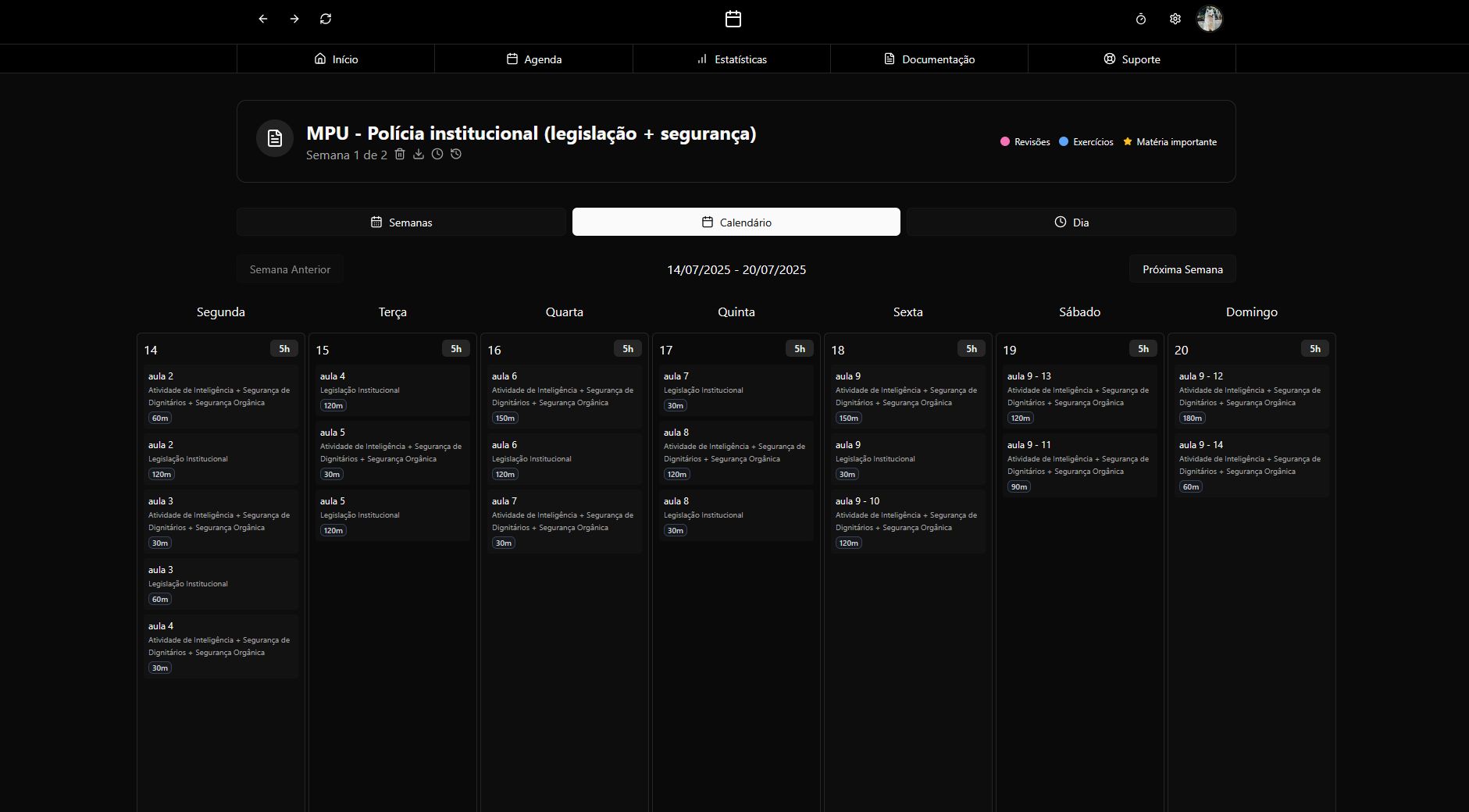The image size is (1469, 812).
Task: Open the Documentação tab
Action: click(929, 59)
